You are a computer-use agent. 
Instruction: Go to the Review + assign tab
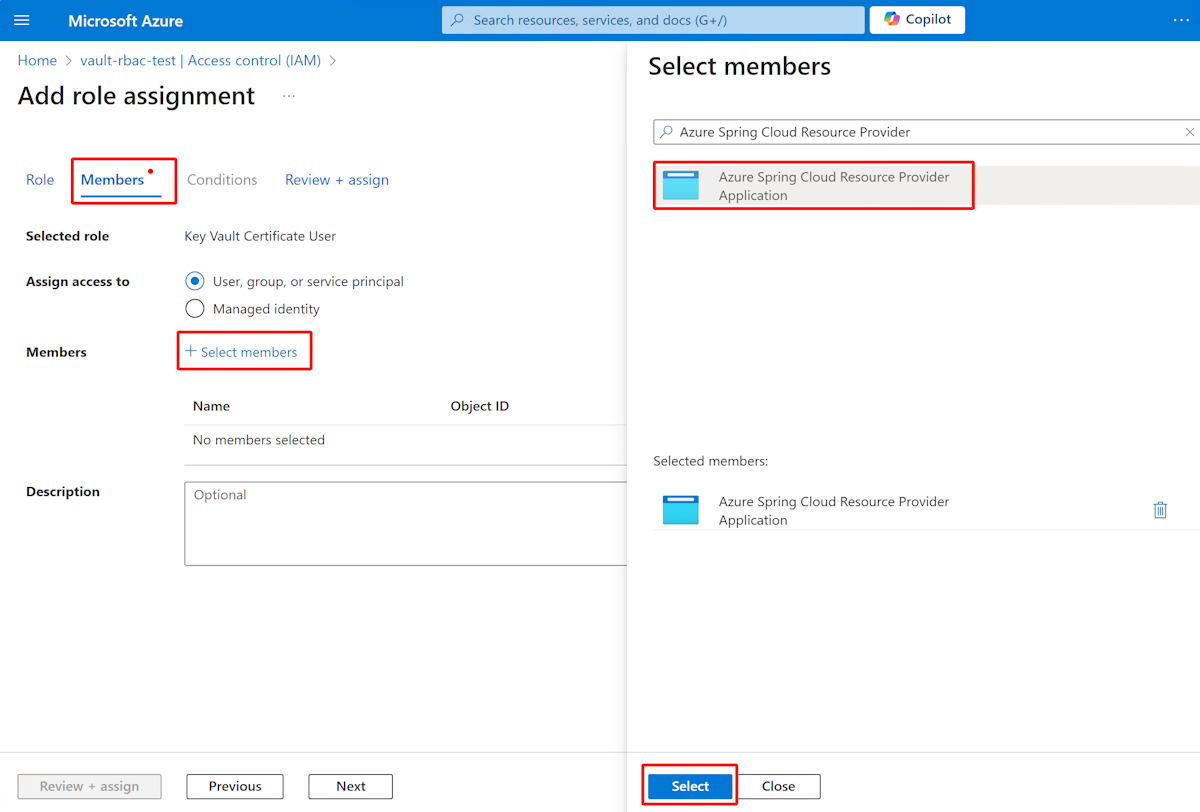click(336, 179)
